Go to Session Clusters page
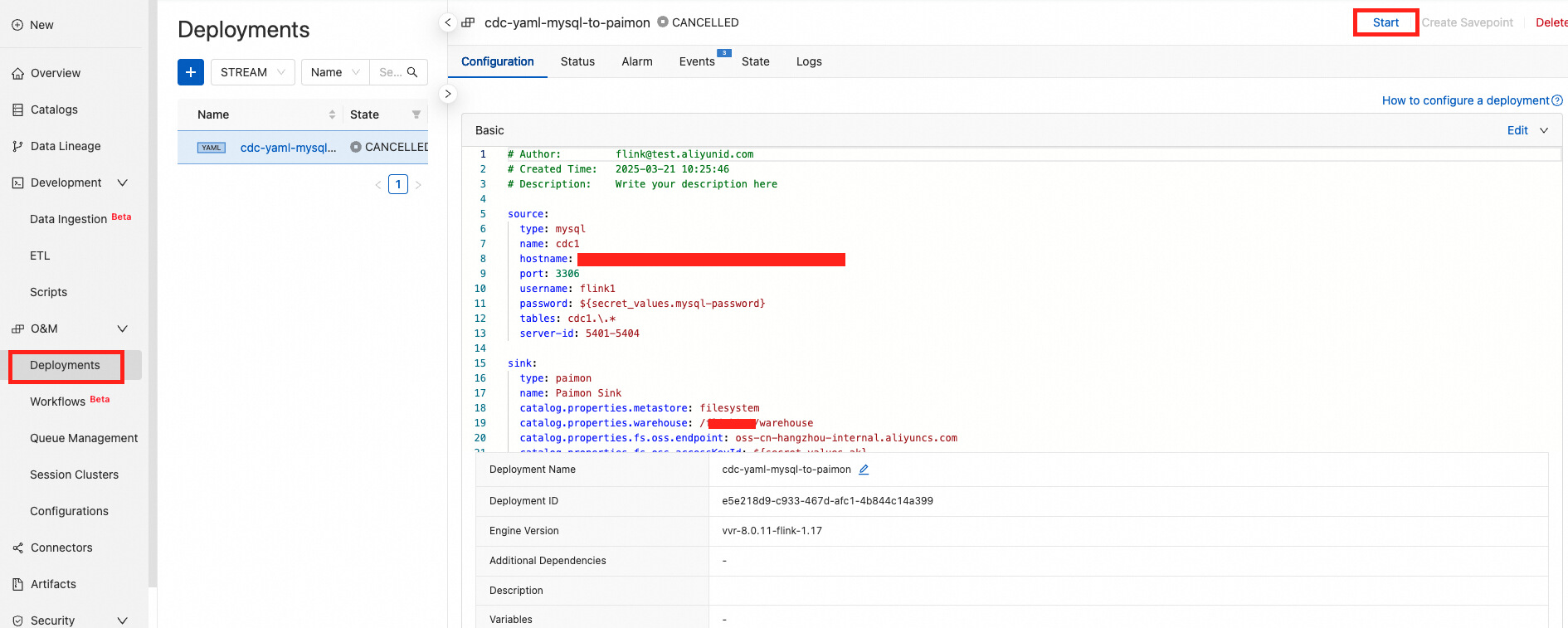This screenshot has width=1568, height=628. pyautogui.click(x=74, y=475)
